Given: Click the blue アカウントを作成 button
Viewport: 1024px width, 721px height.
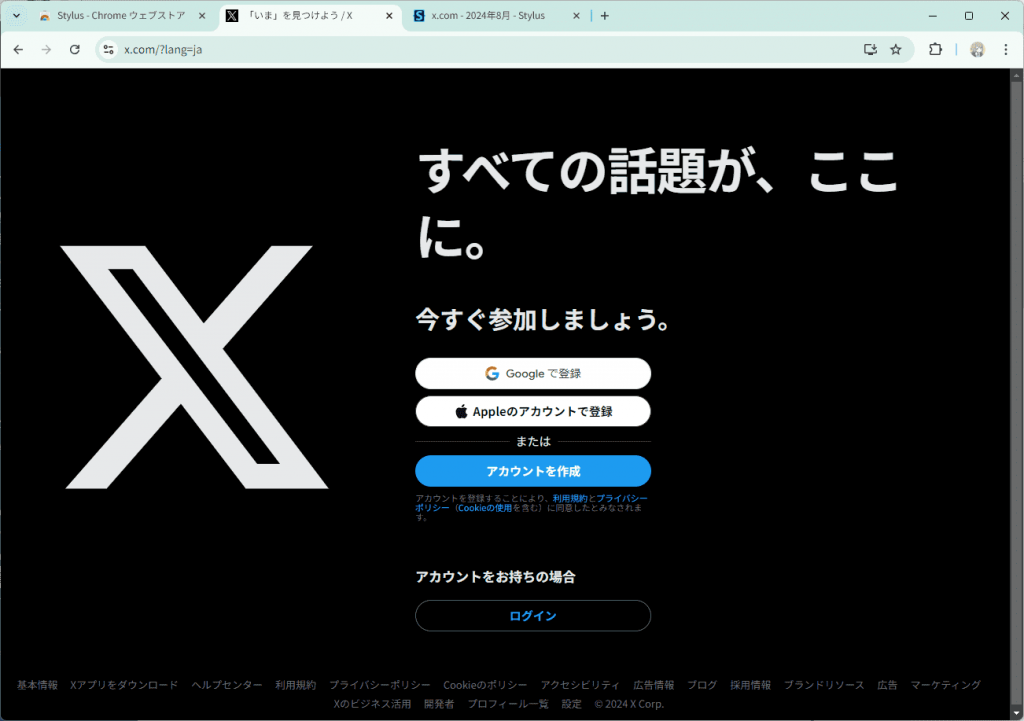Looking at the screenshot, I should point(533,471).
